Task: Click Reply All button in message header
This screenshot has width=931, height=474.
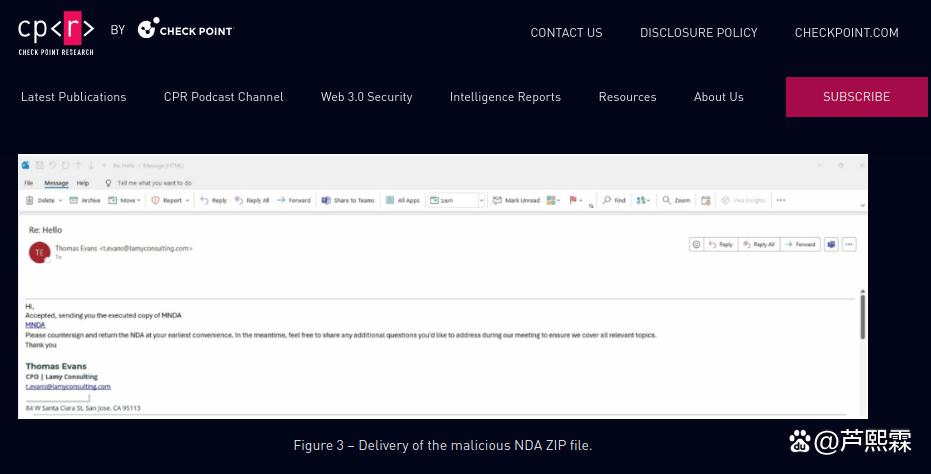Action: 759,244
